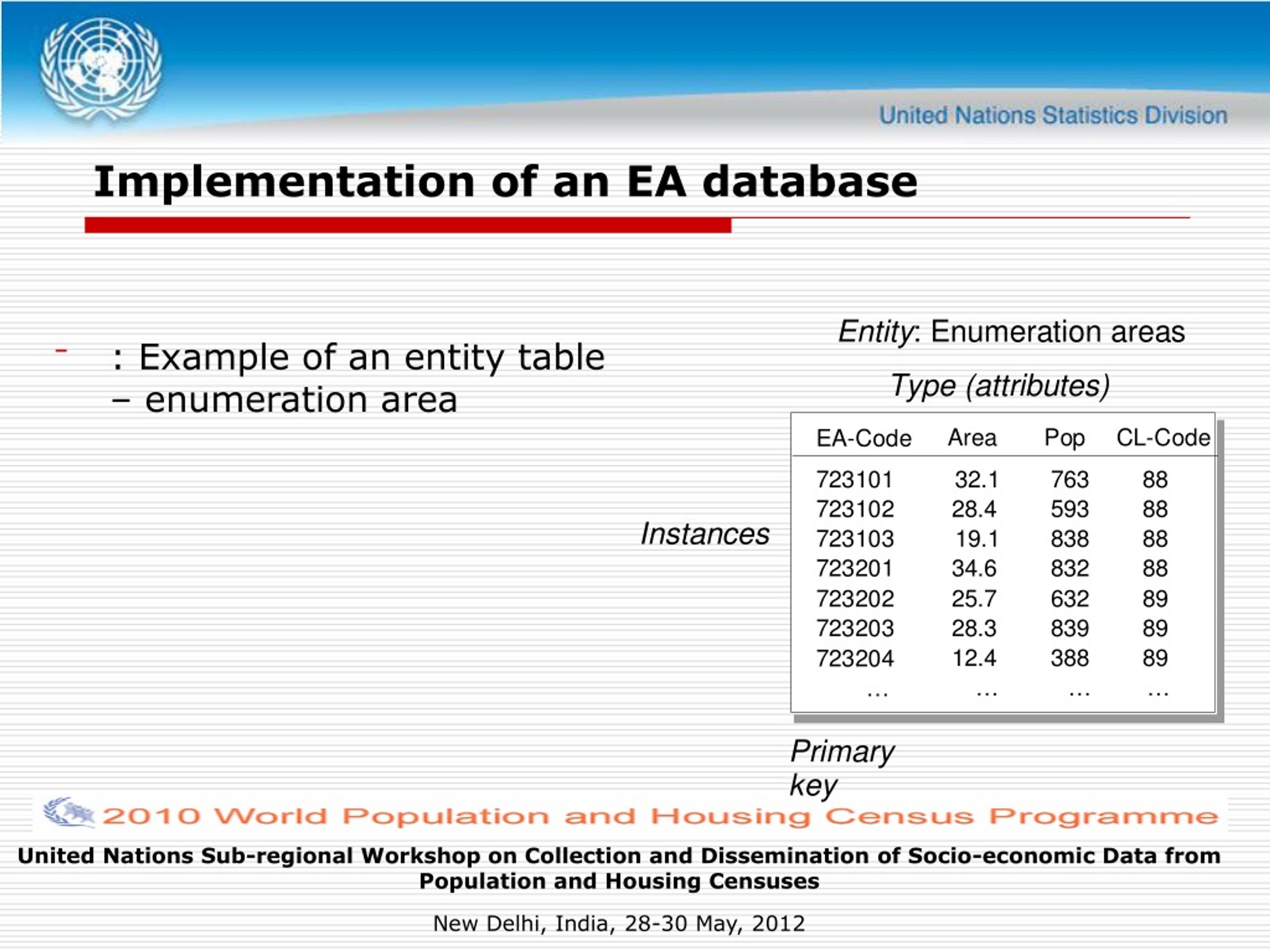Click the United Nations Statistics Division text

point(1053,116)
